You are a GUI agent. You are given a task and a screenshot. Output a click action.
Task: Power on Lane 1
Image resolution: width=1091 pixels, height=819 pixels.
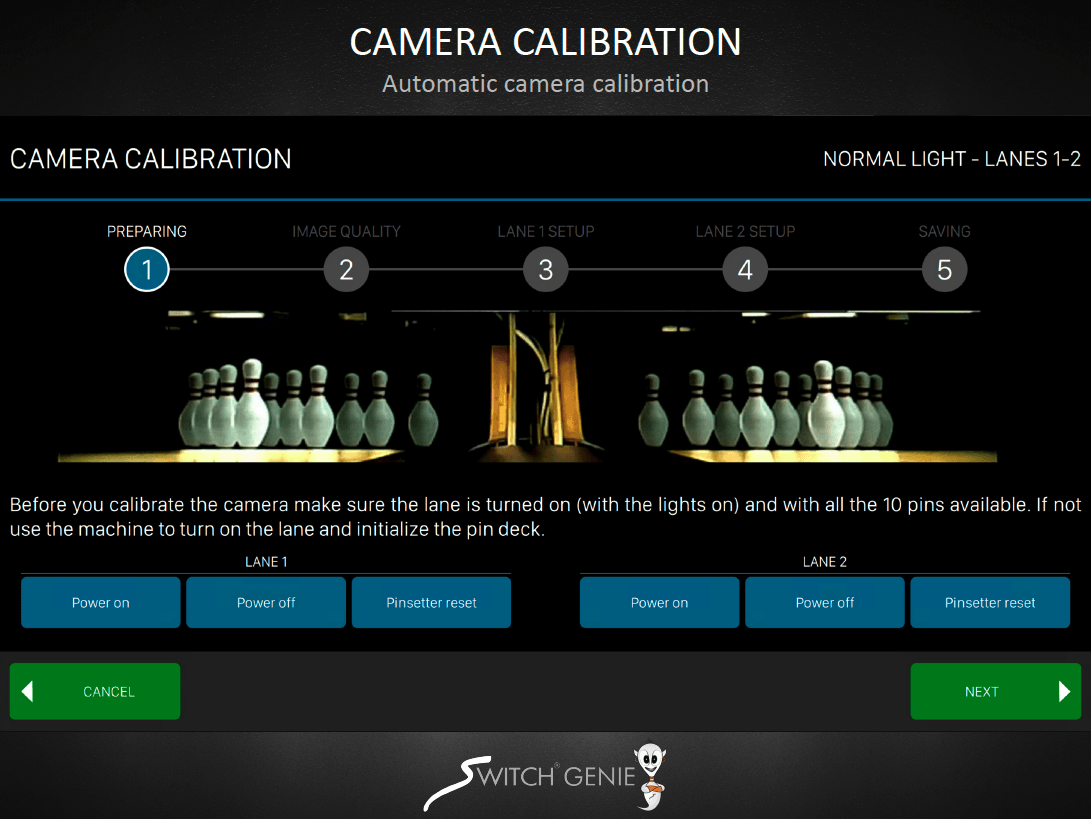point(101,603)
